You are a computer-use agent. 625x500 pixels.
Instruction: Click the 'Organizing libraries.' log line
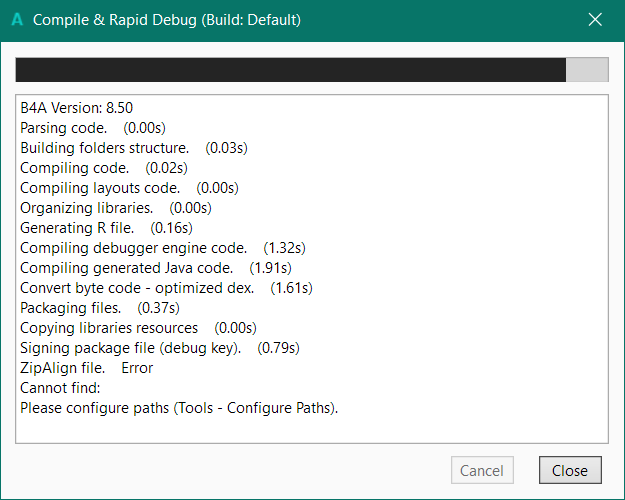(86, 208)
